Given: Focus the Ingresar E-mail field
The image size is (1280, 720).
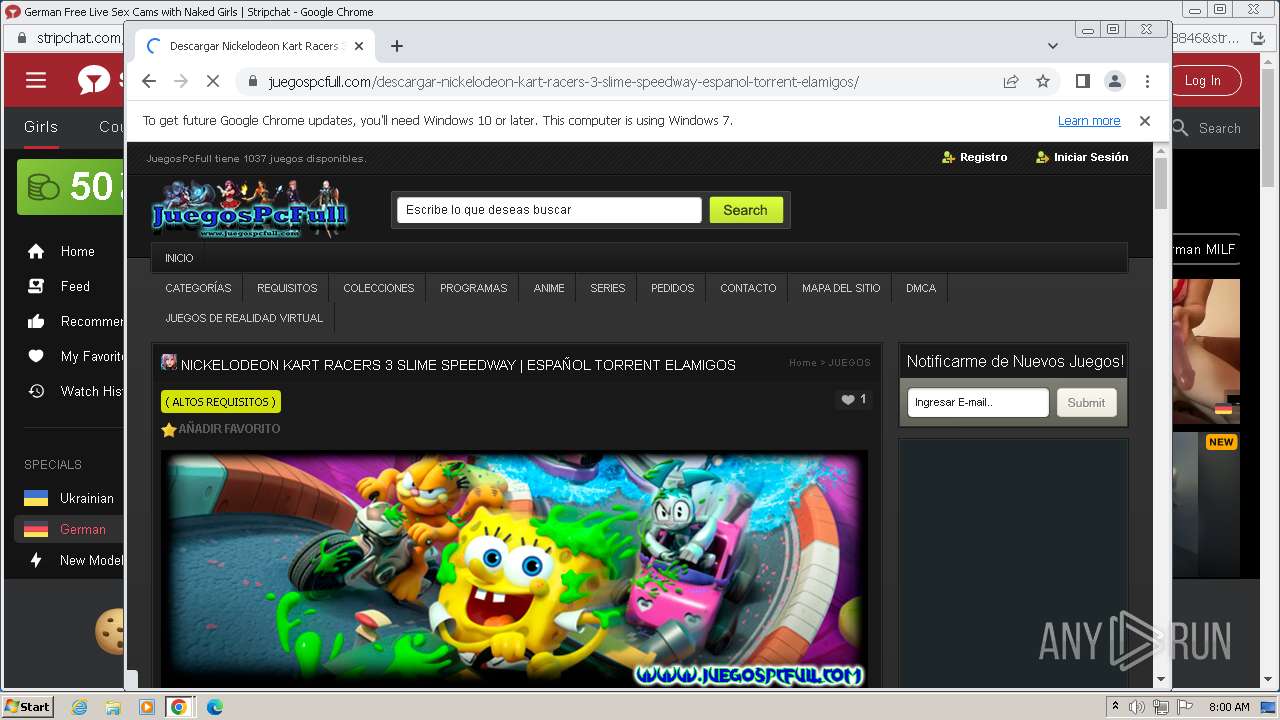Looking at the screenshot, I should click(x=978, y=402).
